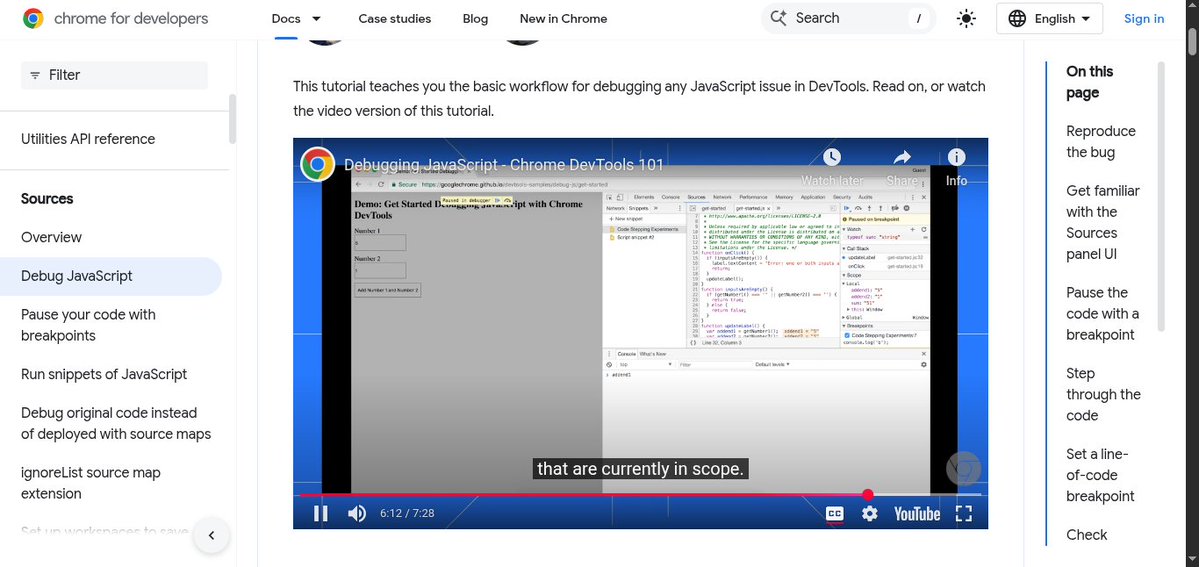Click the left sidebar scrollbar
The image size is (1199, 567).
pyautogui.click(x=232, y=119)
